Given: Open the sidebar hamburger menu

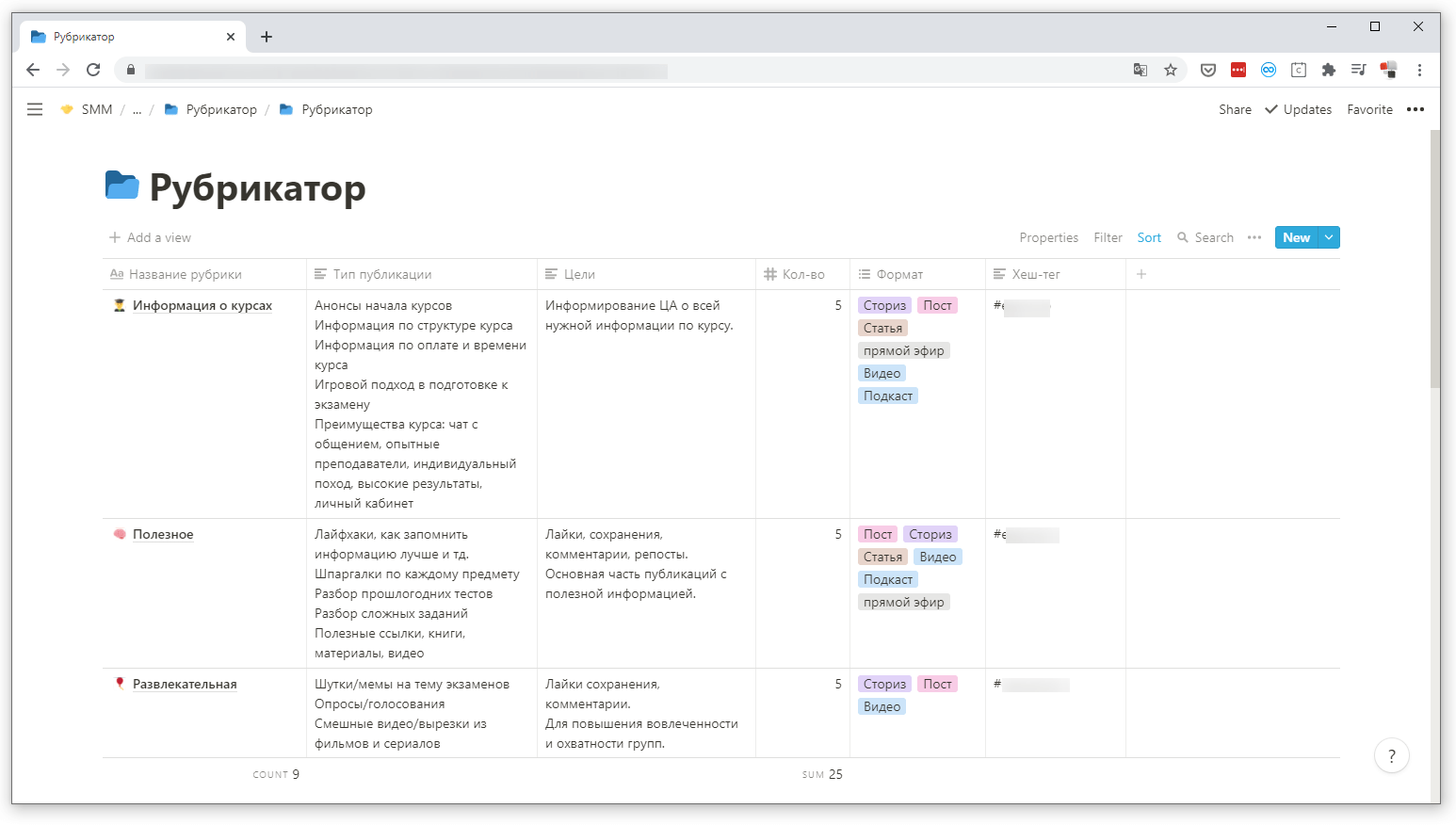Looking at the screenshot, I should point(35,109).
